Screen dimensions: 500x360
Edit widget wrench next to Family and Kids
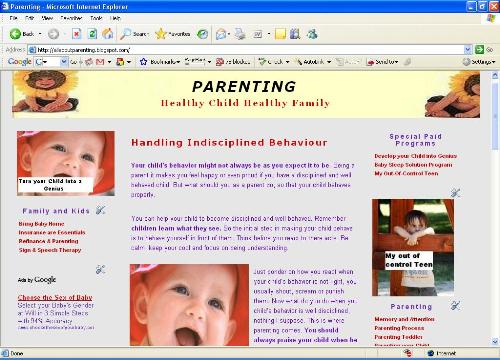click(x=100, y=210)
